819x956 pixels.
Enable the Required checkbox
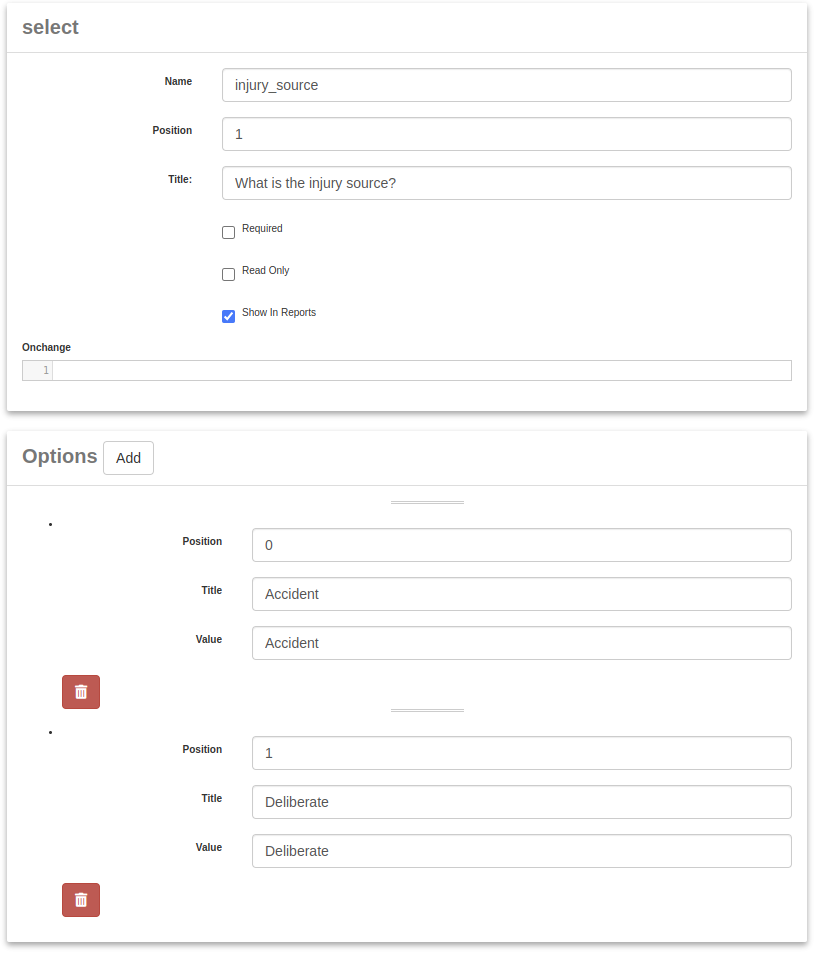[x=229, y=233]
